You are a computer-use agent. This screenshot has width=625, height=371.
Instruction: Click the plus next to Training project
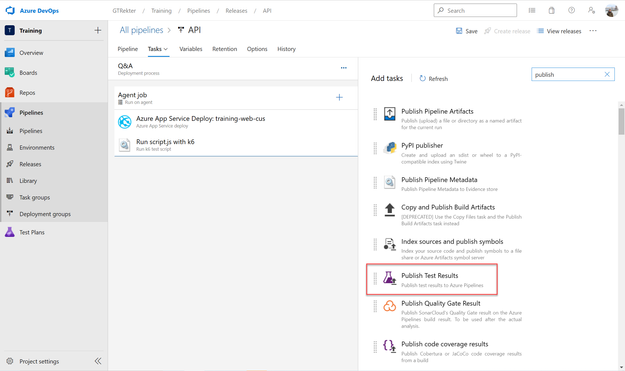(98, 30)
